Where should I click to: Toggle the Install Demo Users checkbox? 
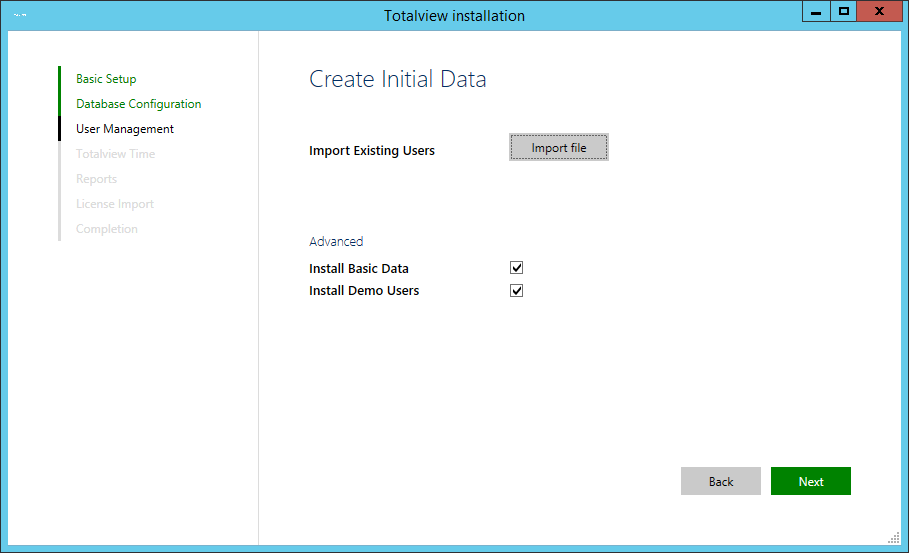click(x=517, y=290)
